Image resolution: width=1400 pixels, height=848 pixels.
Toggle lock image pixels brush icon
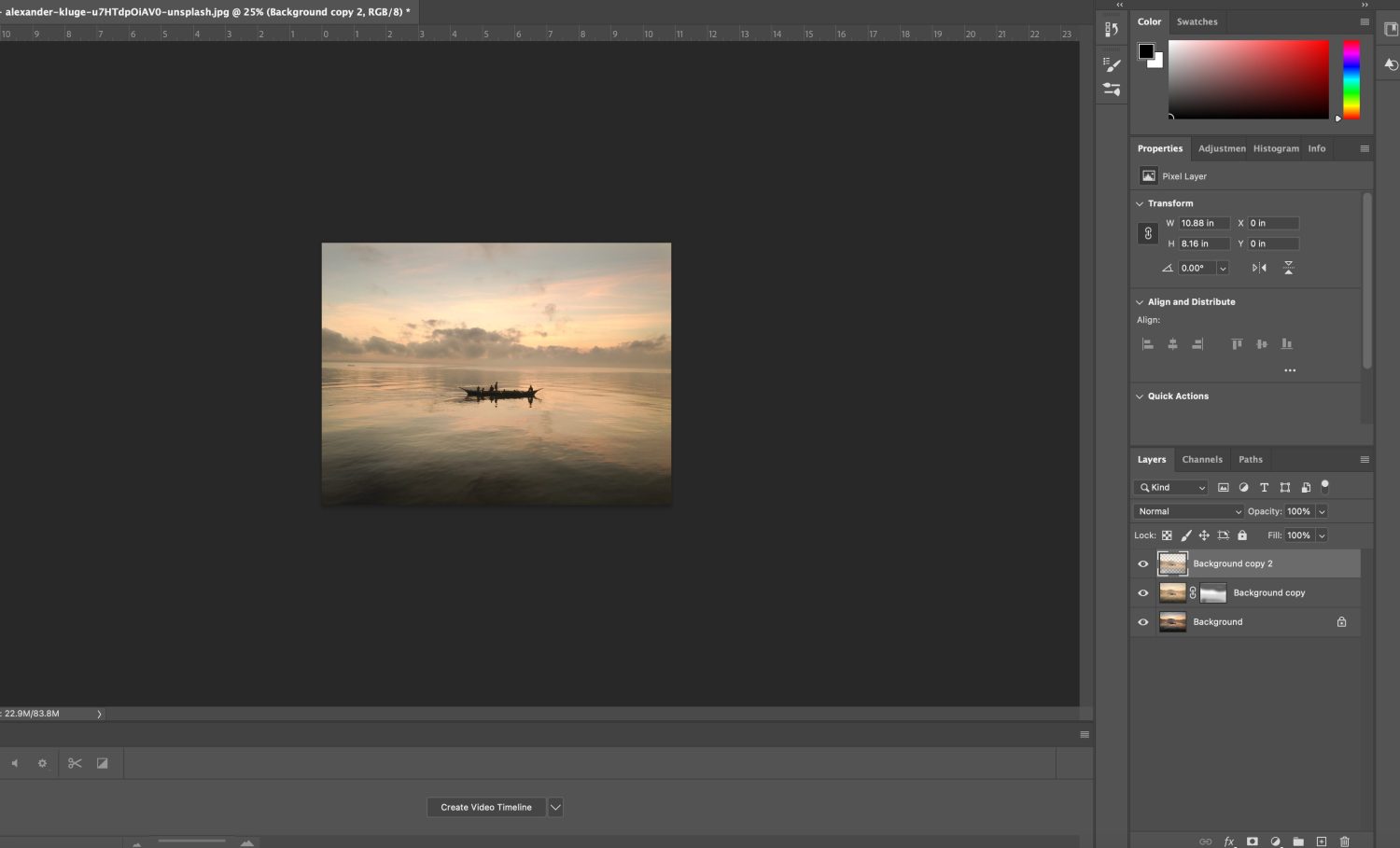1186,535
